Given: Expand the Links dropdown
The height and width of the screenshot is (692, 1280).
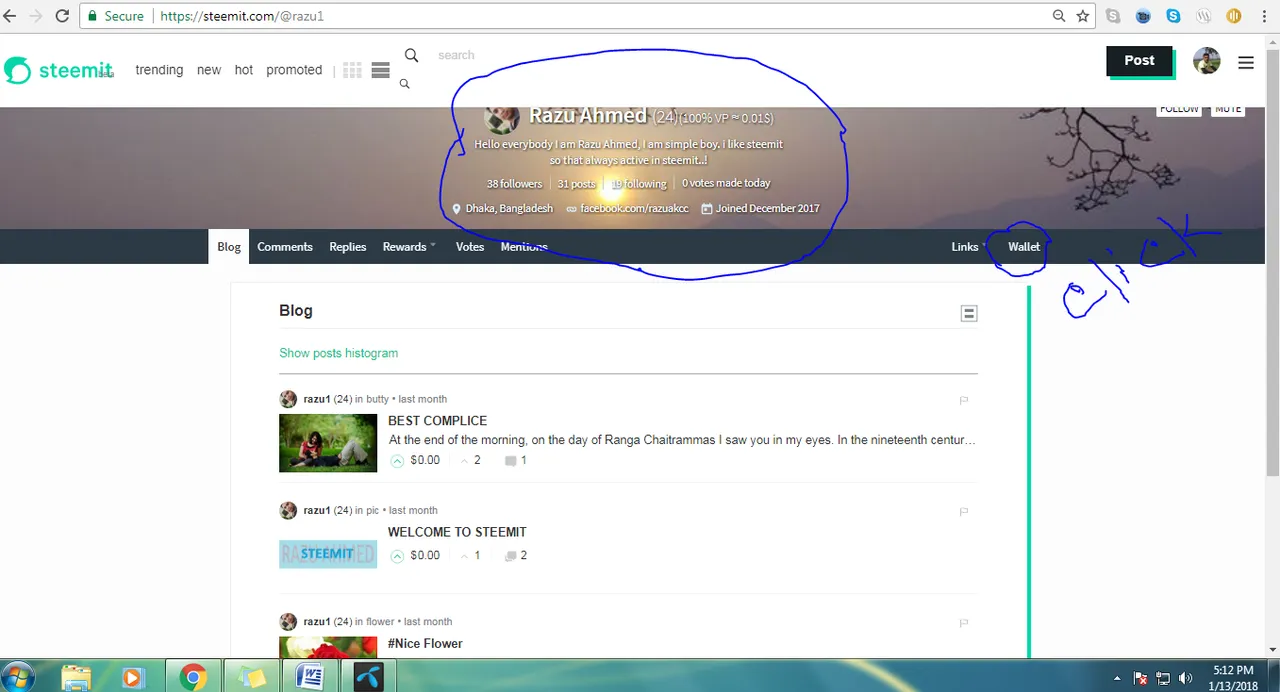Looking at the screenshot, I should [x=969, y=247].
